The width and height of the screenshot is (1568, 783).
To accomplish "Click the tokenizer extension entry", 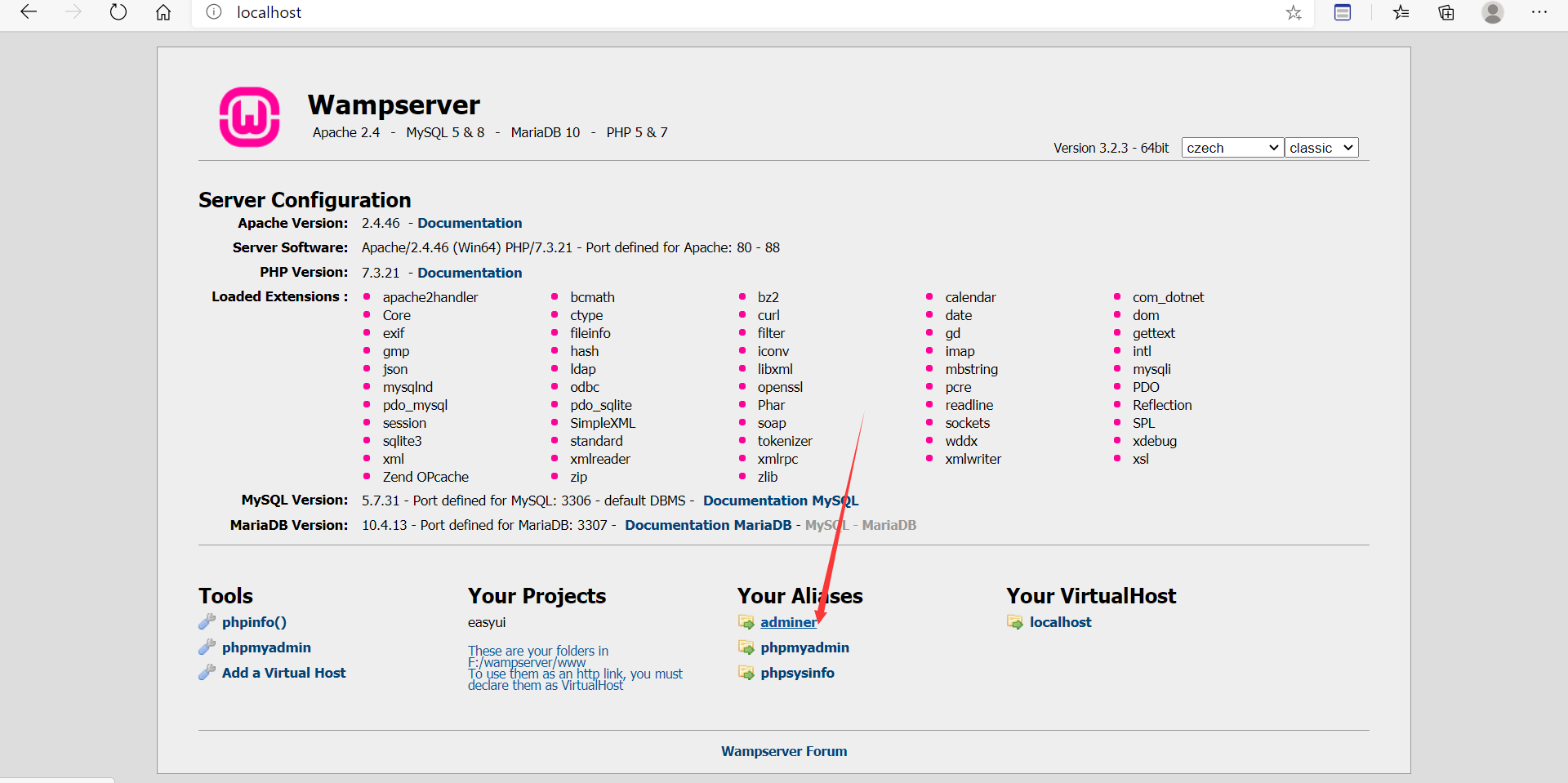I will coord(785,441).
